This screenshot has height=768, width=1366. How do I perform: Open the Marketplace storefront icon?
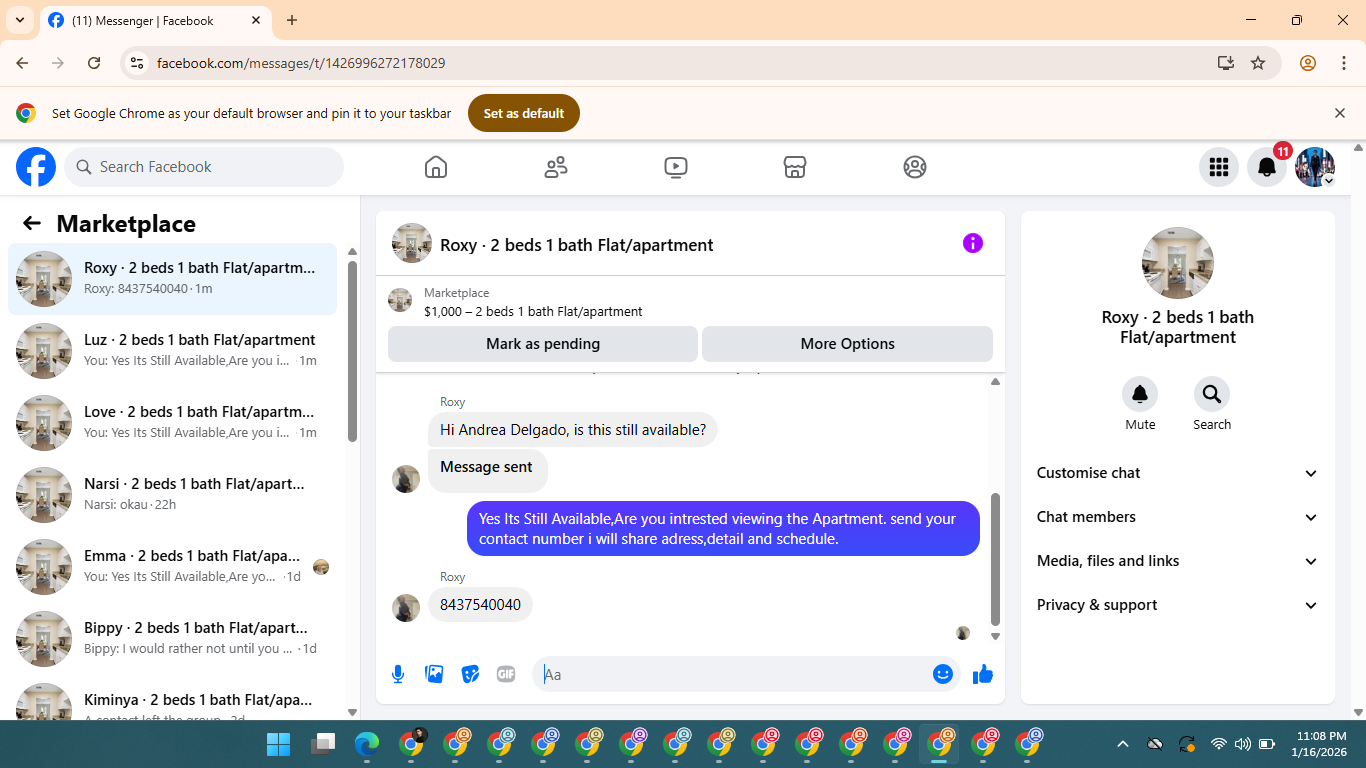(795, 167)
